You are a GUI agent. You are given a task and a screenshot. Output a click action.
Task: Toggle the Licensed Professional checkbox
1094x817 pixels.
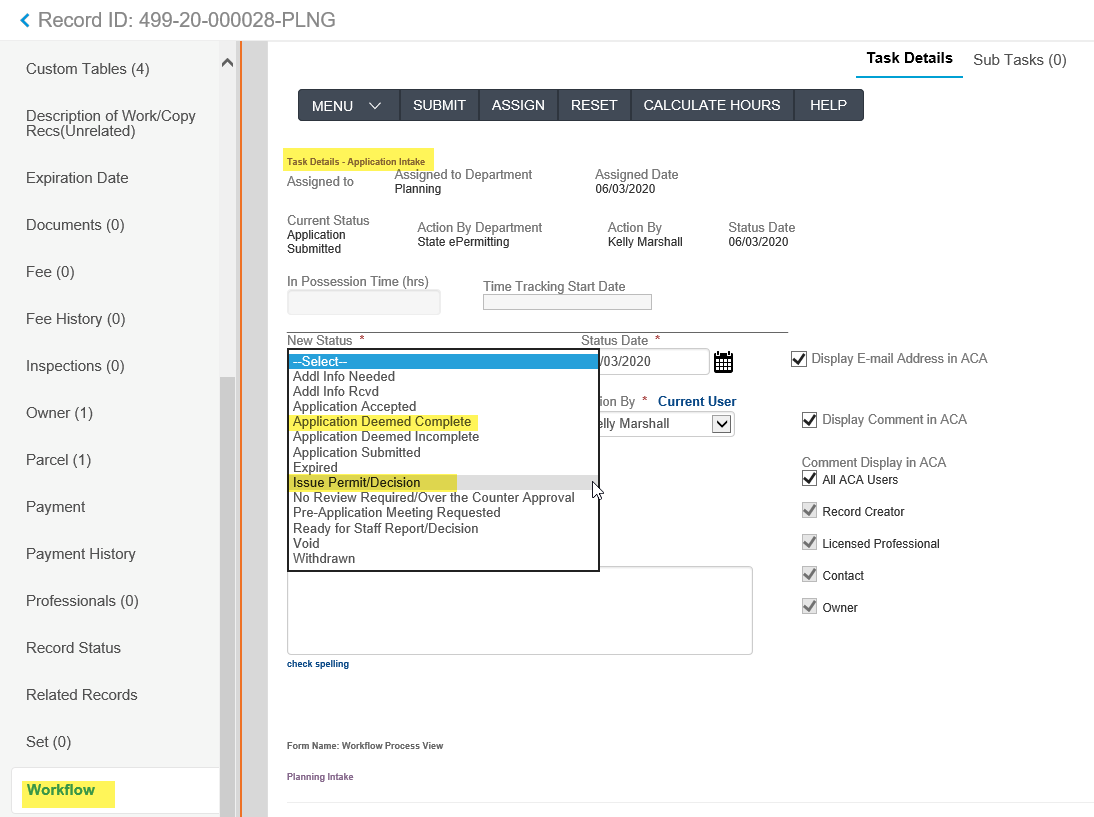click(x=809, y=543)
